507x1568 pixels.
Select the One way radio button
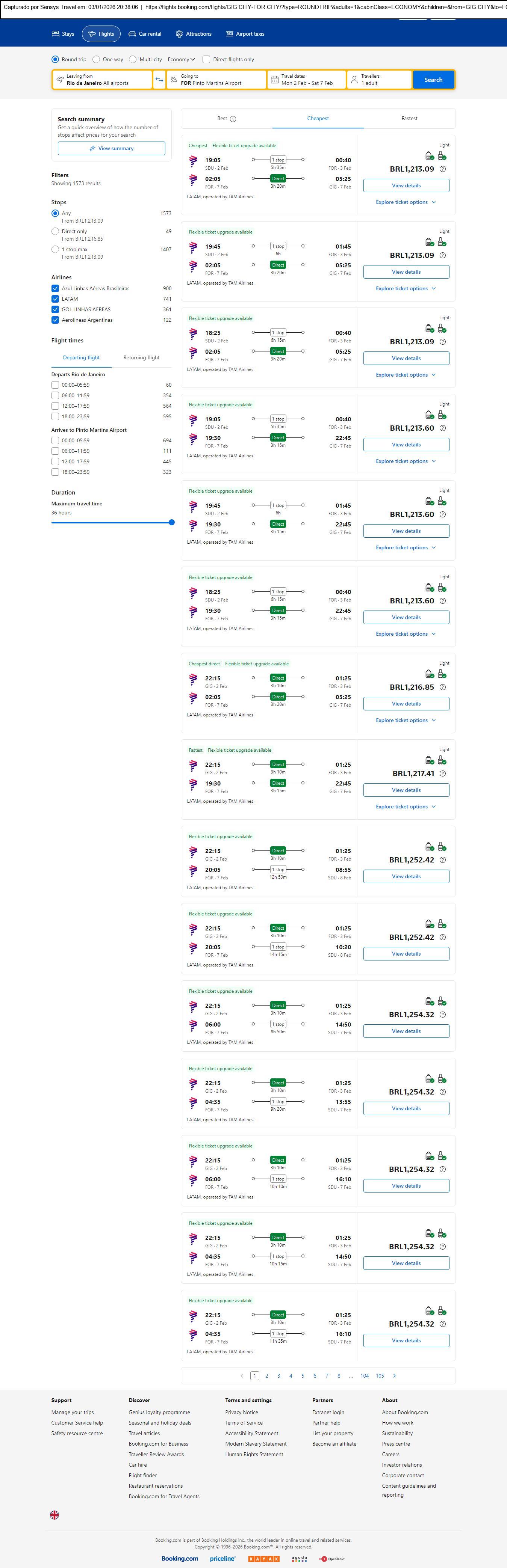[96, 60]
